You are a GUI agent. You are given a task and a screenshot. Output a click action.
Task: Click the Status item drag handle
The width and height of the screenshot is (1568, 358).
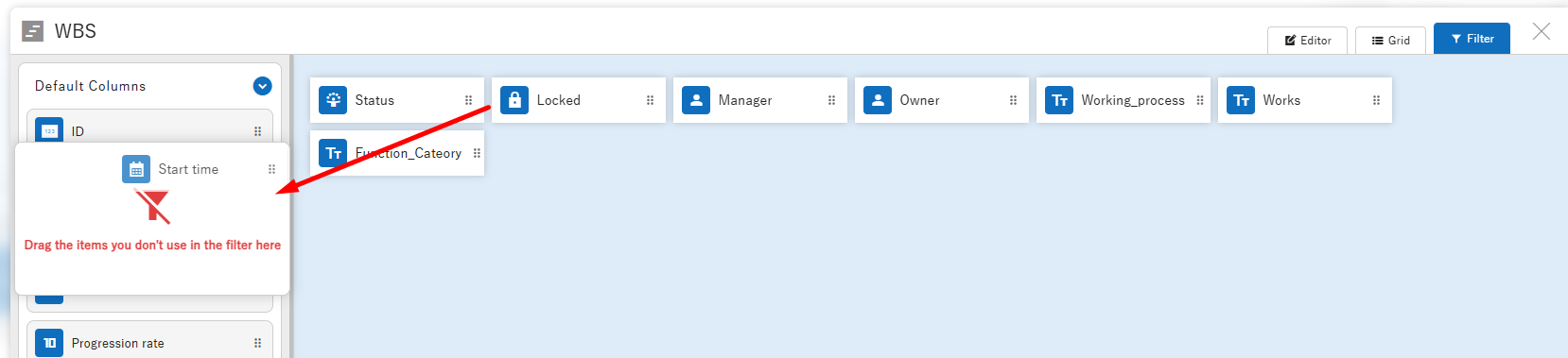pos(468,100)
